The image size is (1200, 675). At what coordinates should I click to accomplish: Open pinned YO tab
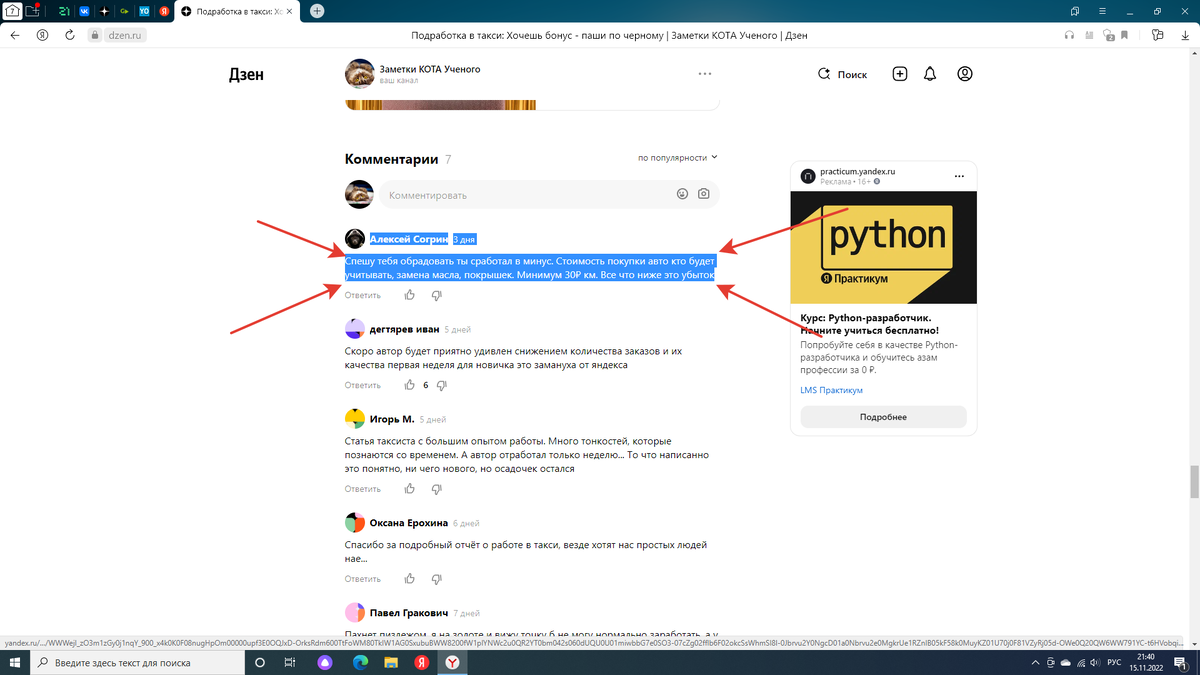(x=144, y=11)
